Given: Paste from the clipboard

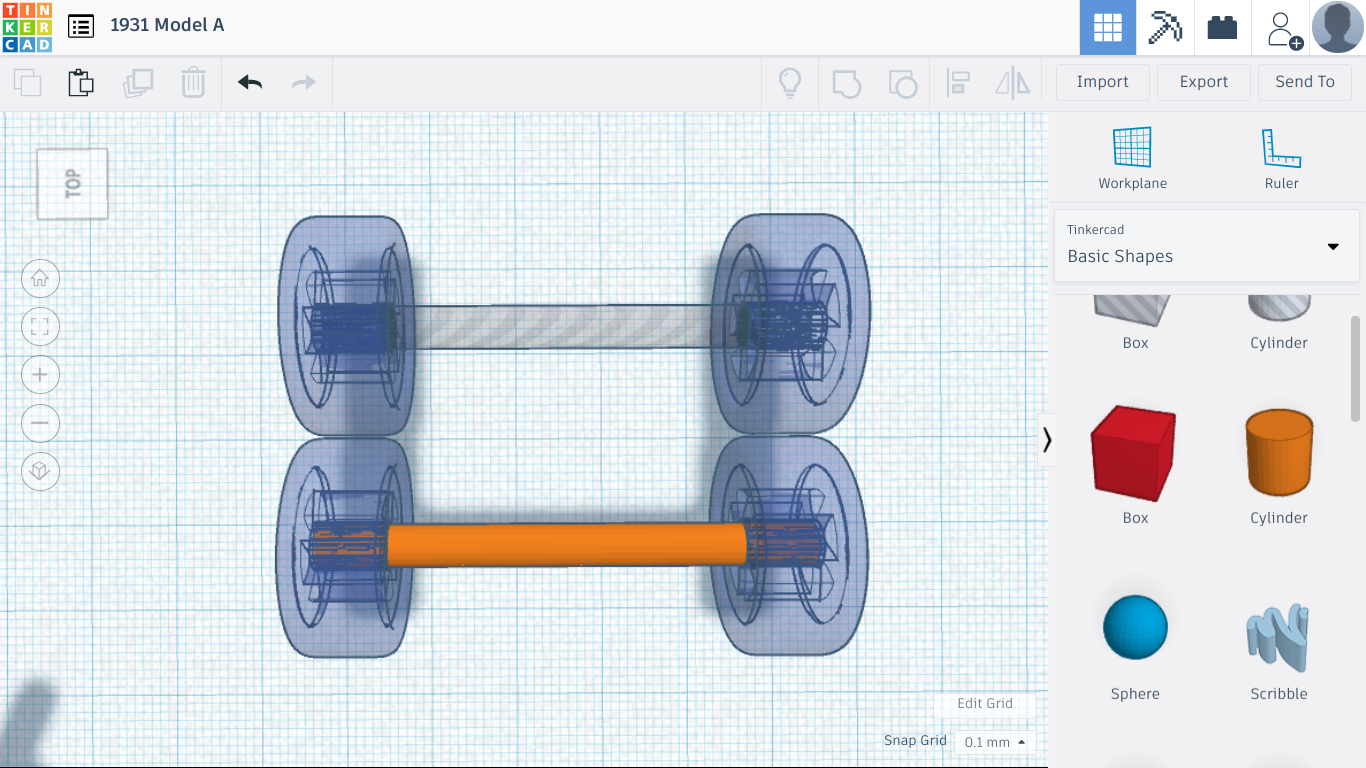Looking at the screenshot, I should point(80,83).
